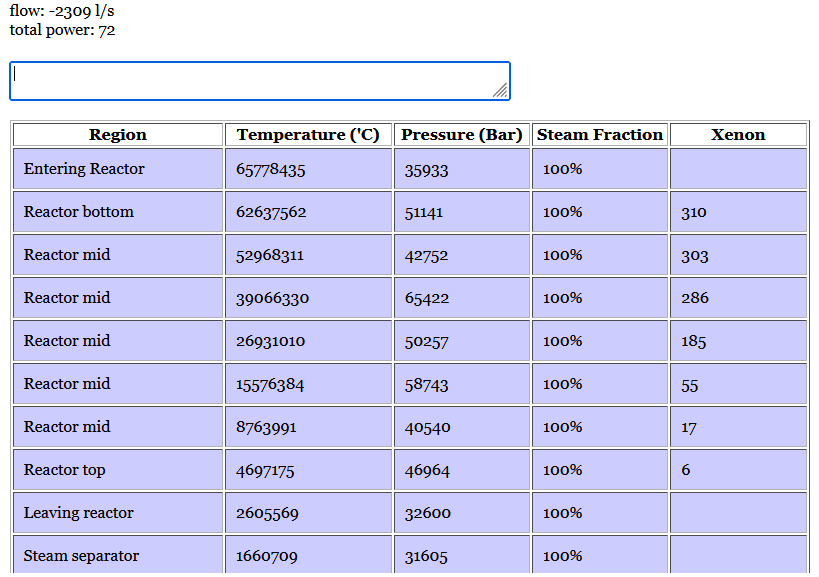819x577 pixels.
Task: Click inside the empty text area
Action: (260, 81)
